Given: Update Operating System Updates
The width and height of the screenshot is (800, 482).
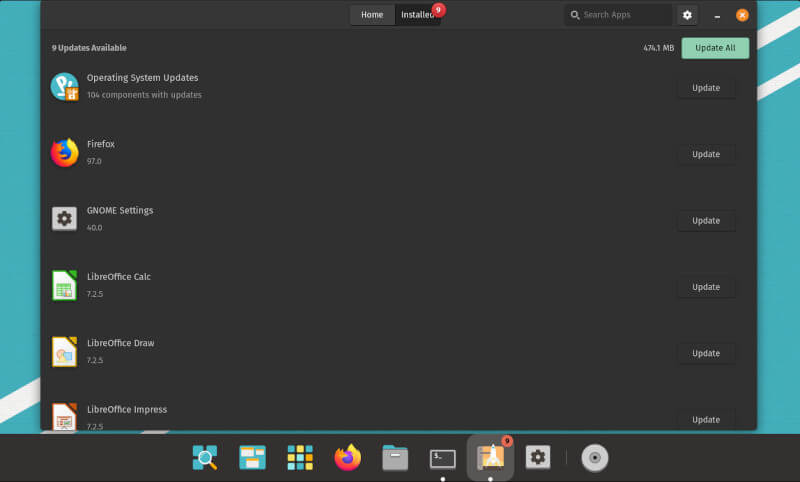Looking at the screenshot, I should tap(706, 88).
